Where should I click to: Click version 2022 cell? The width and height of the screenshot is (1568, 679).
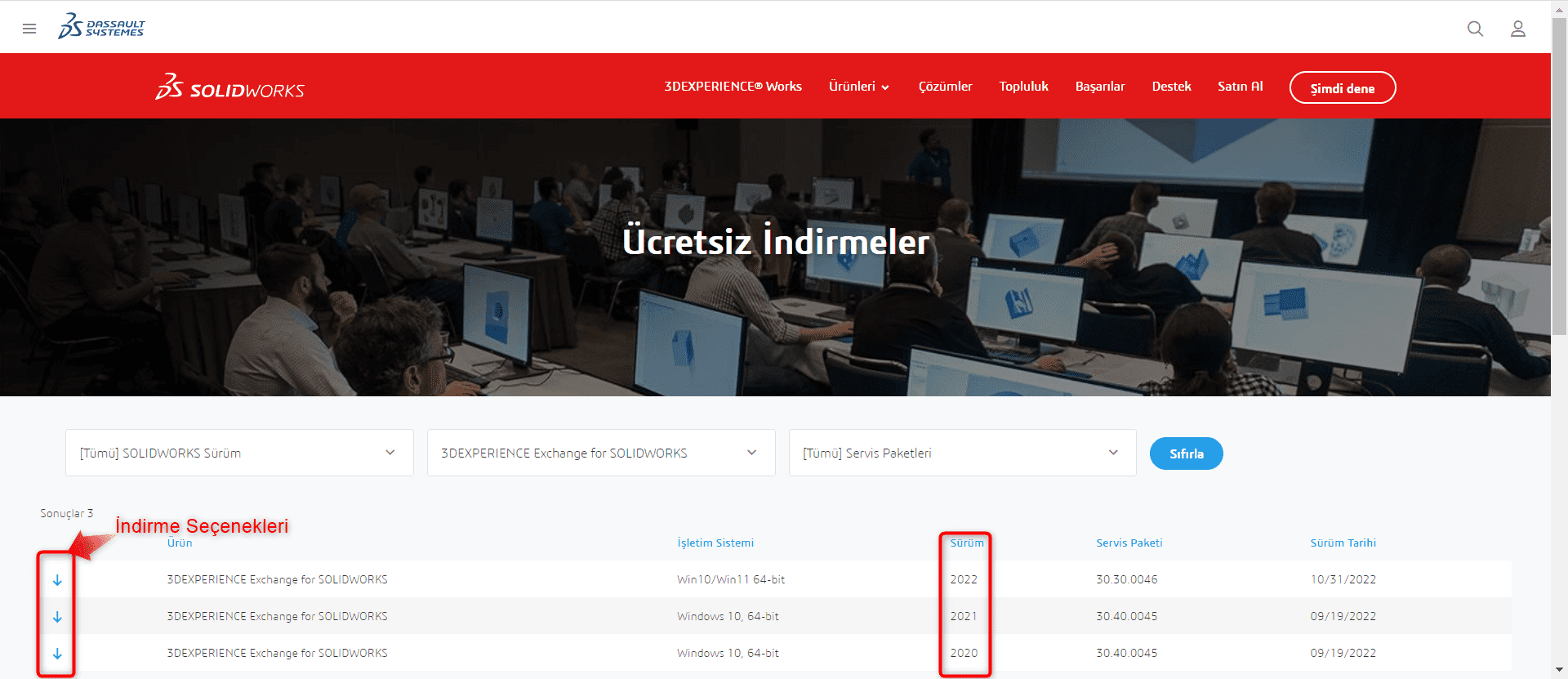click(x=964, y=580)
